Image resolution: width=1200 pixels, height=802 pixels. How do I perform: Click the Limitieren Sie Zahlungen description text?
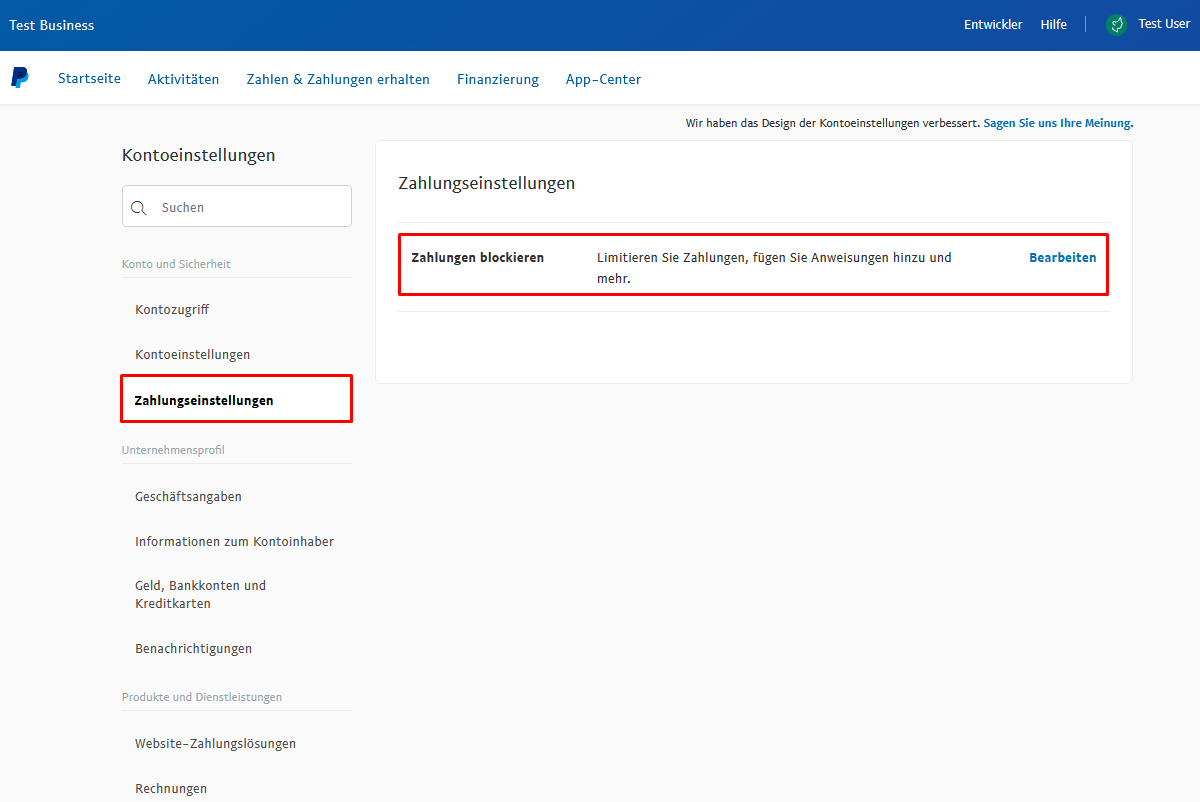[774, 269]
